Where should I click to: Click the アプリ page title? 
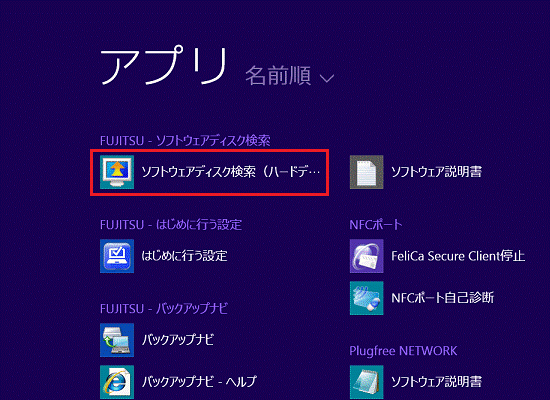(163, 66)
